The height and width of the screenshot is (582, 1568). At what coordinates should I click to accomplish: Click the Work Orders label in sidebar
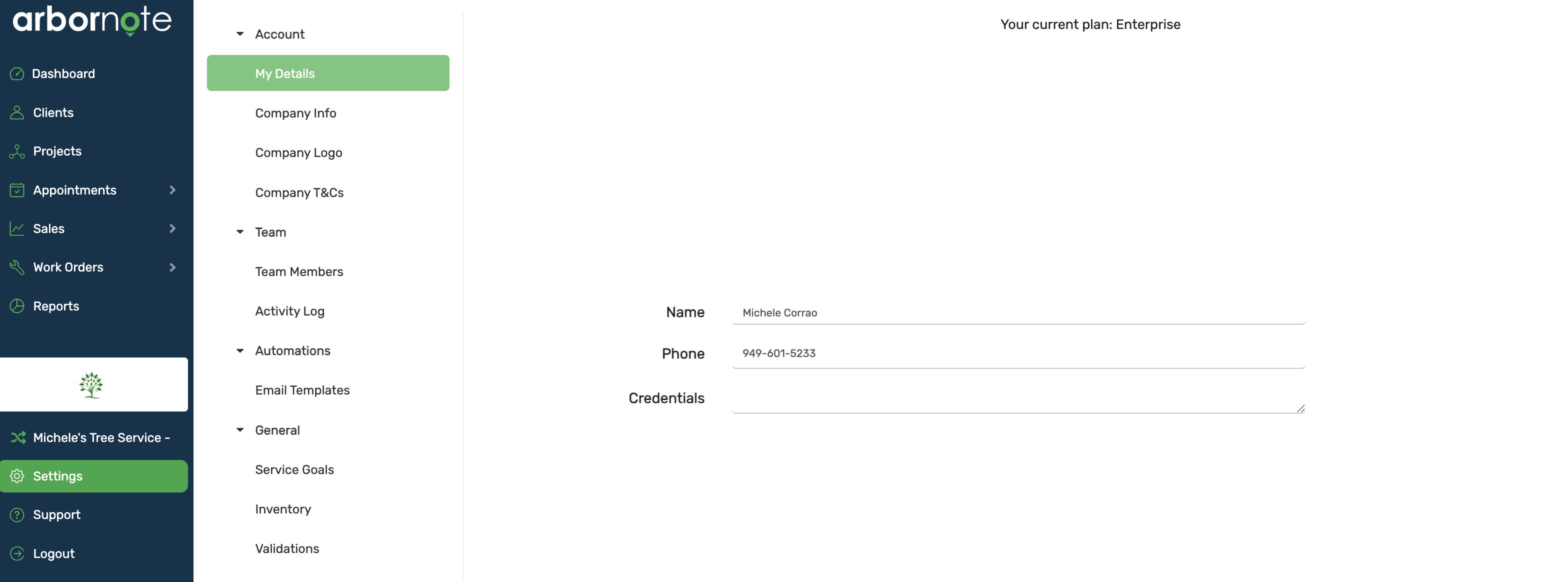[68, 267]
